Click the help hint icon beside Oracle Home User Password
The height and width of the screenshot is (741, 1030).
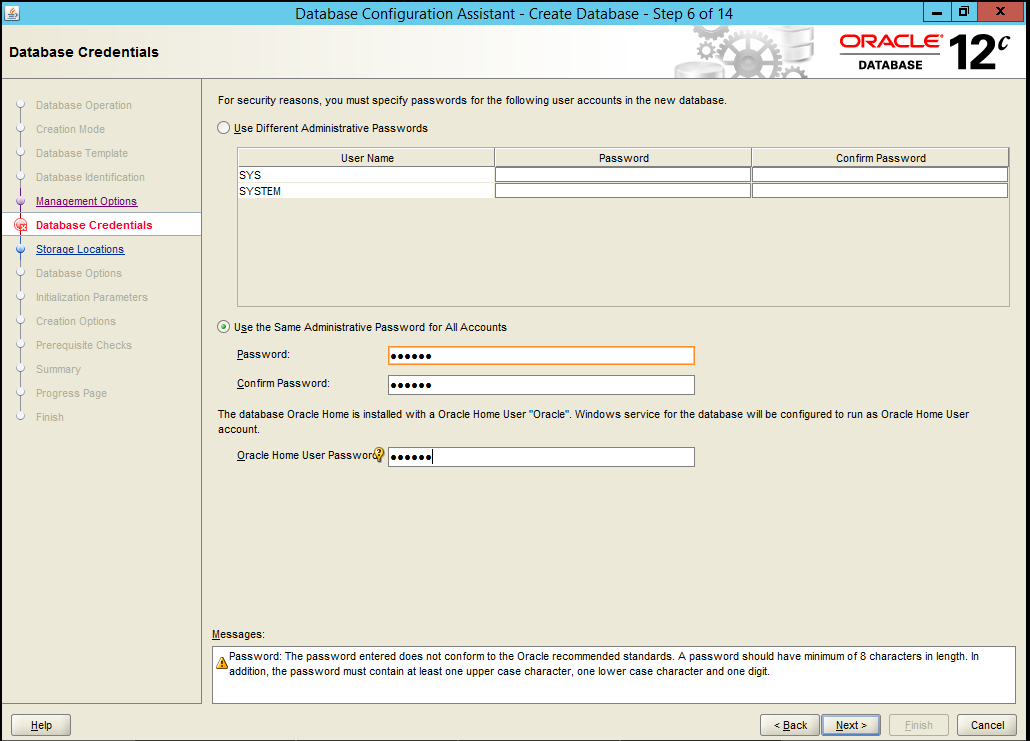(x=378, y=455)
